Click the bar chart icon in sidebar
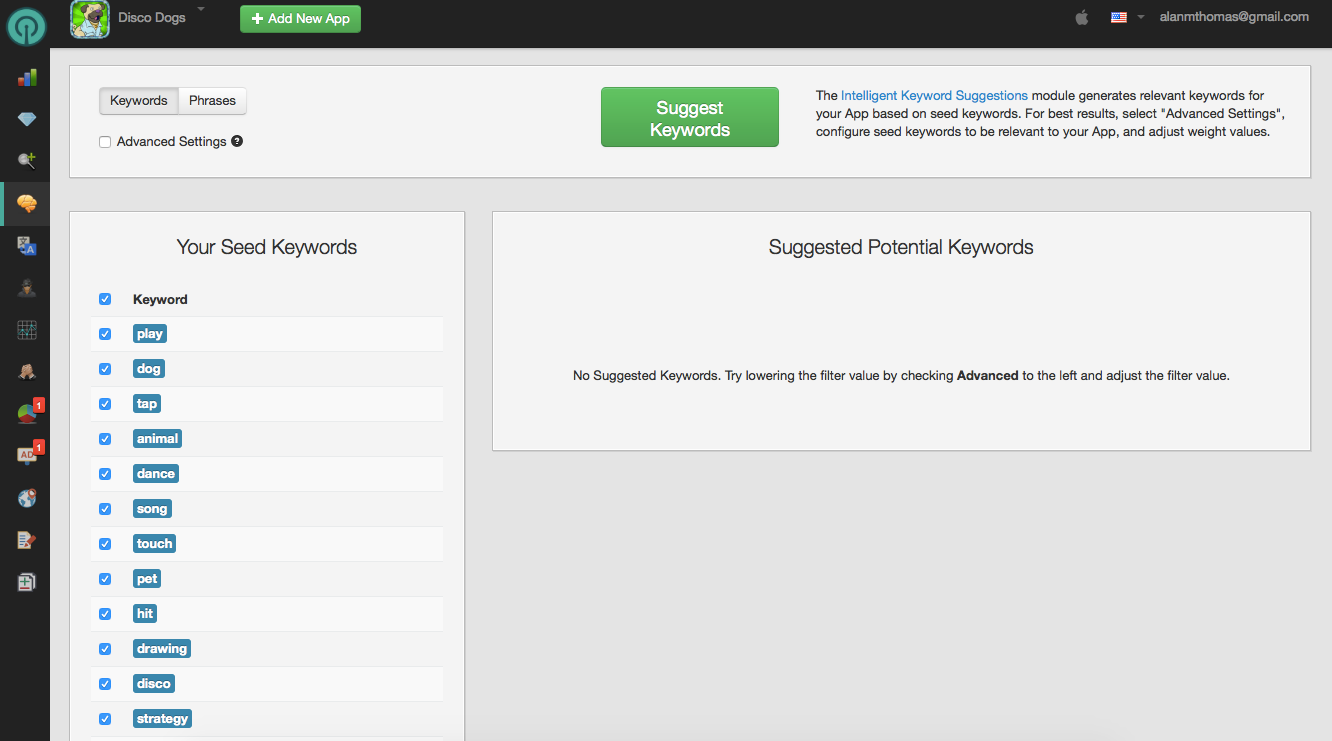 point(27,77)
